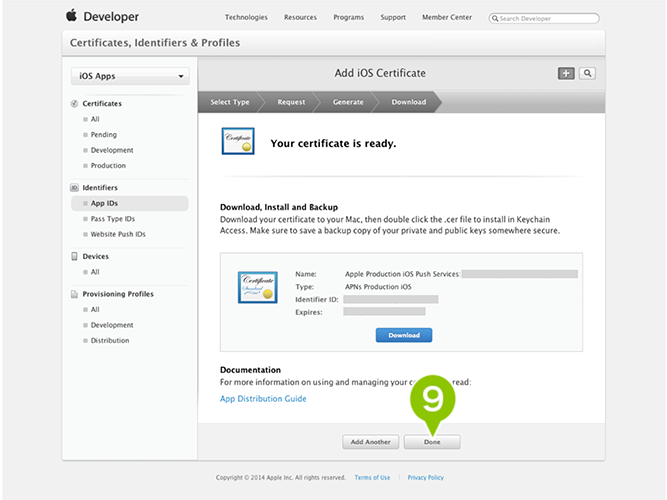Screen dimensions: 667x500
Task: Click the Done button
Action: click(432, 442)
